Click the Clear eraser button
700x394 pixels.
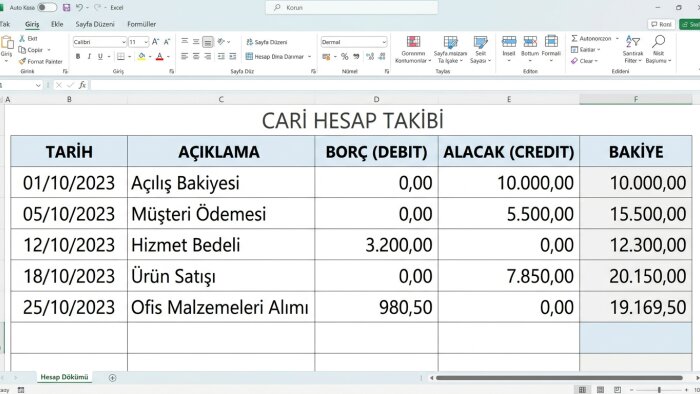click(584, 61)
